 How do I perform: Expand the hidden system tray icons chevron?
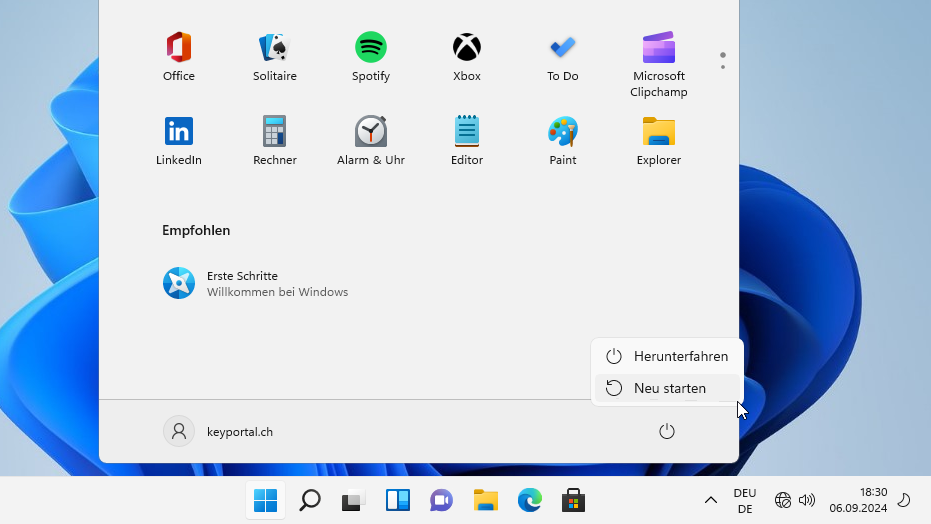(711, 500)
